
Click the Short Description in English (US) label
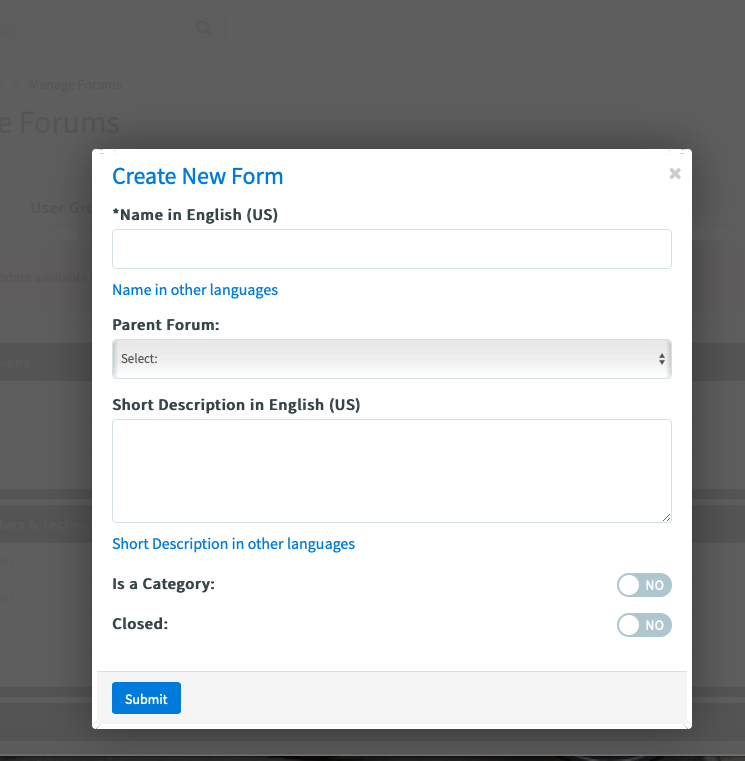point(236,405)
